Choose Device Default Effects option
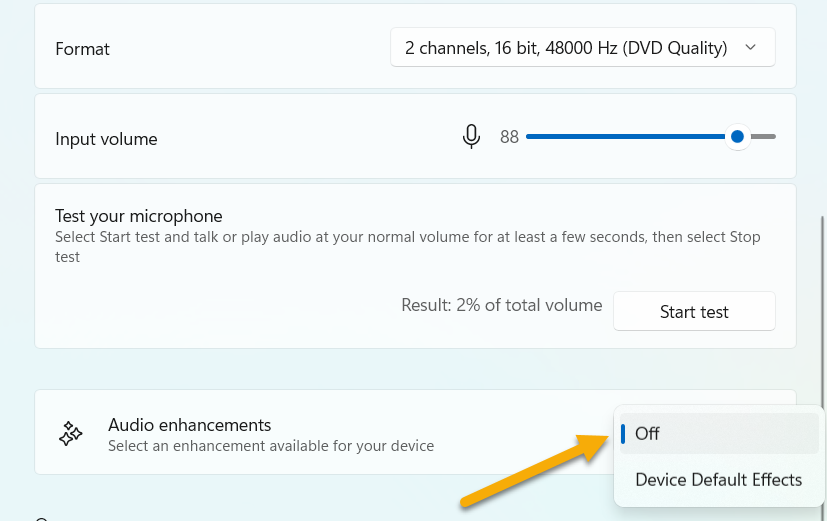 pos(719,480)
